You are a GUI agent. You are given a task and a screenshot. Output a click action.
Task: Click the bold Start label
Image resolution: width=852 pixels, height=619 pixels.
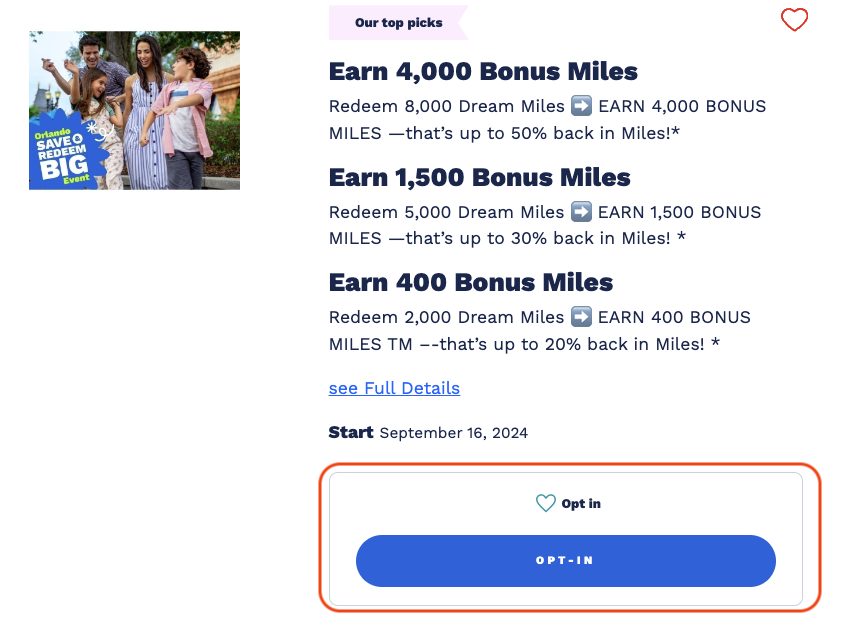(350, 433)
